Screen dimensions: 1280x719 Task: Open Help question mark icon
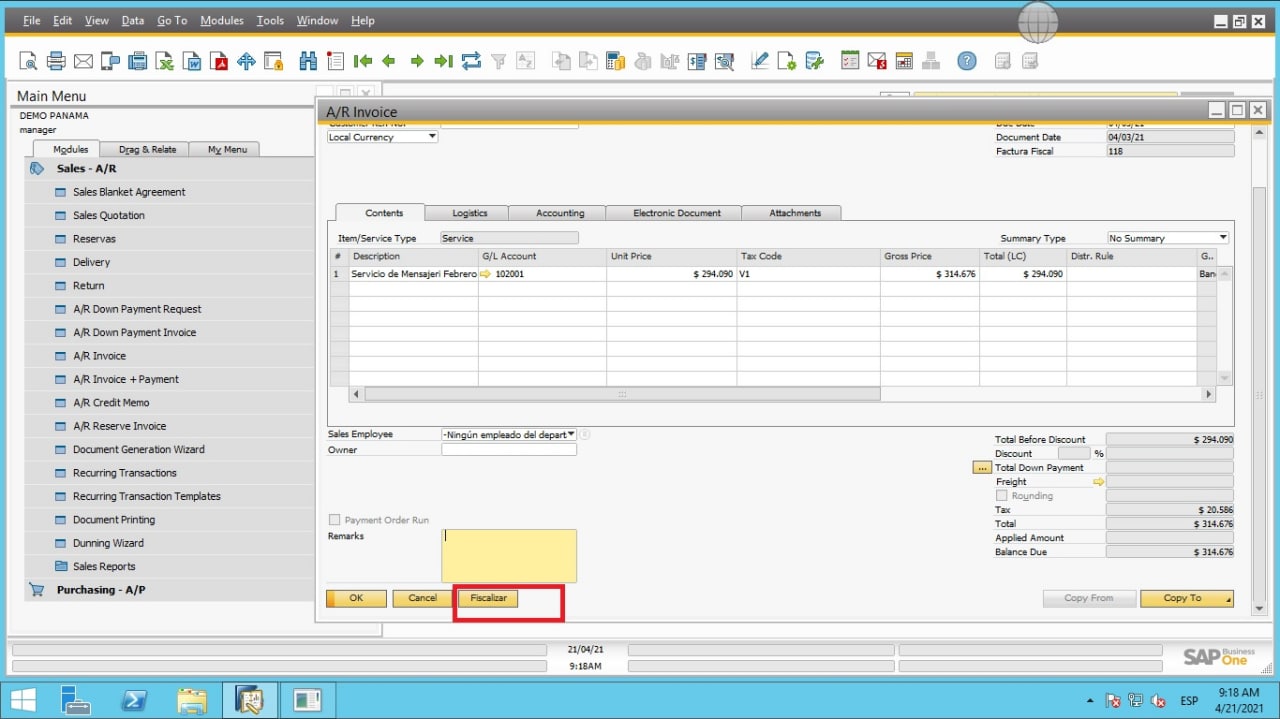click(966, 61)
